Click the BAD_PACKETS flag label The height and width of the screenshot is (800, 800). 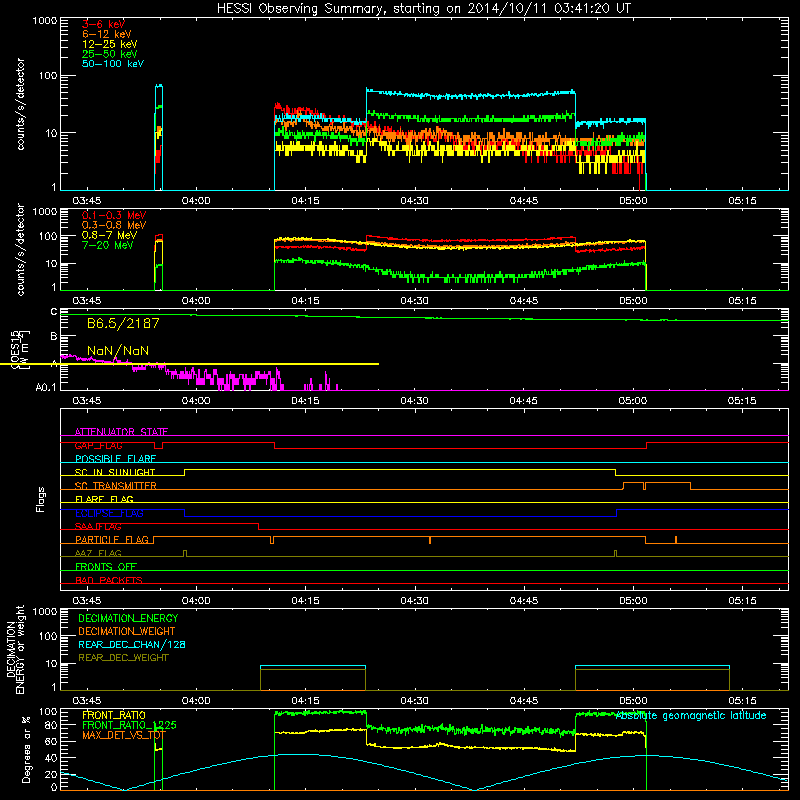click(109, 580)
